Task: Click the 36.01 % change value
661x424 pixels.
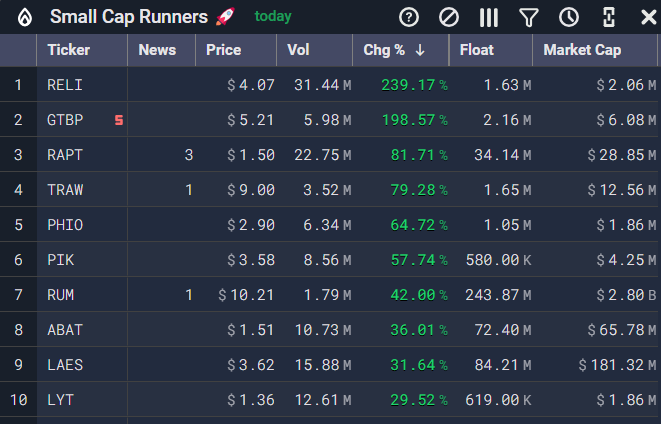Action: tap(419, 330)
